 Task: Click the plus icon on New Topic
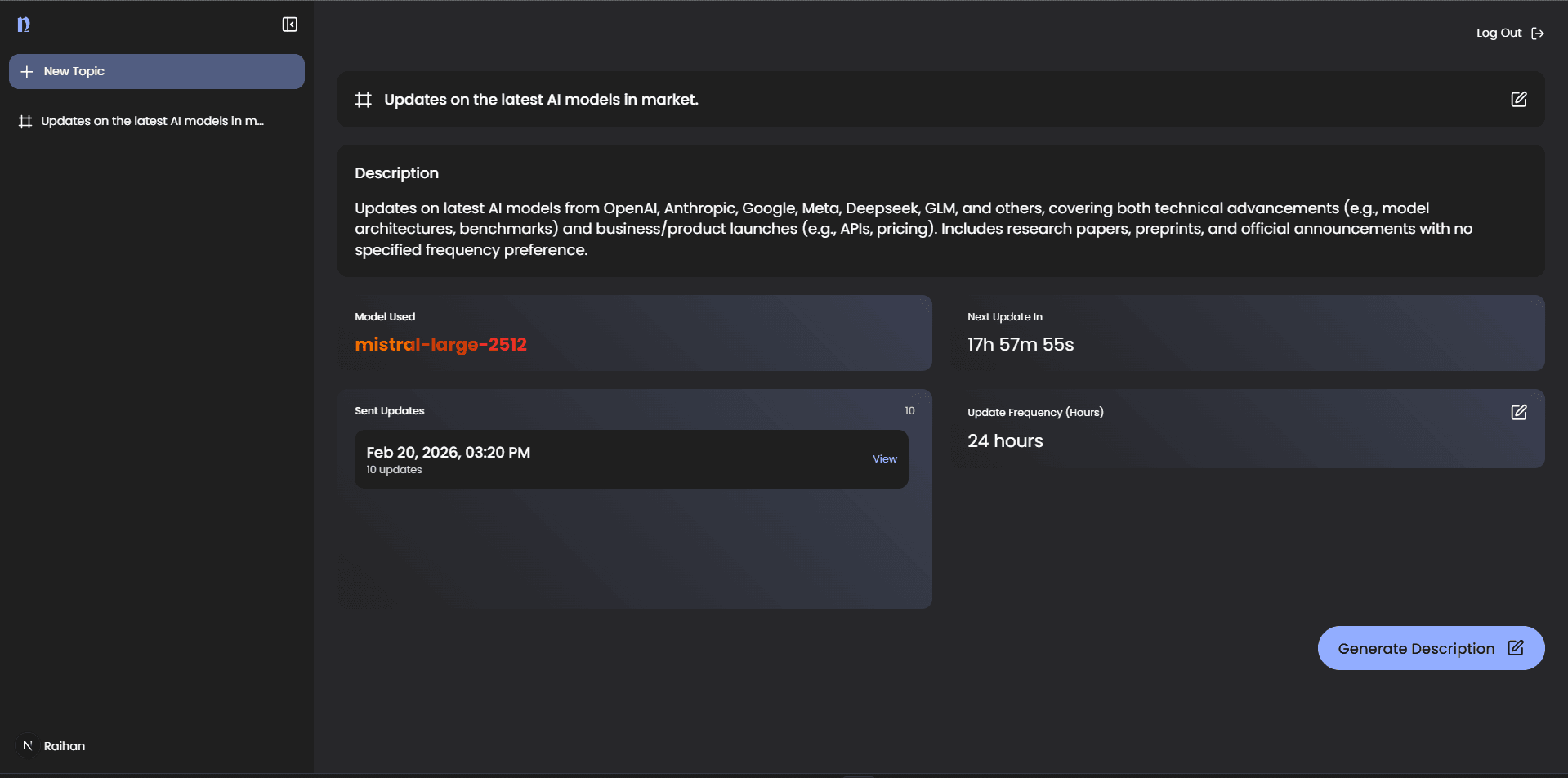[x=27, y=72]
